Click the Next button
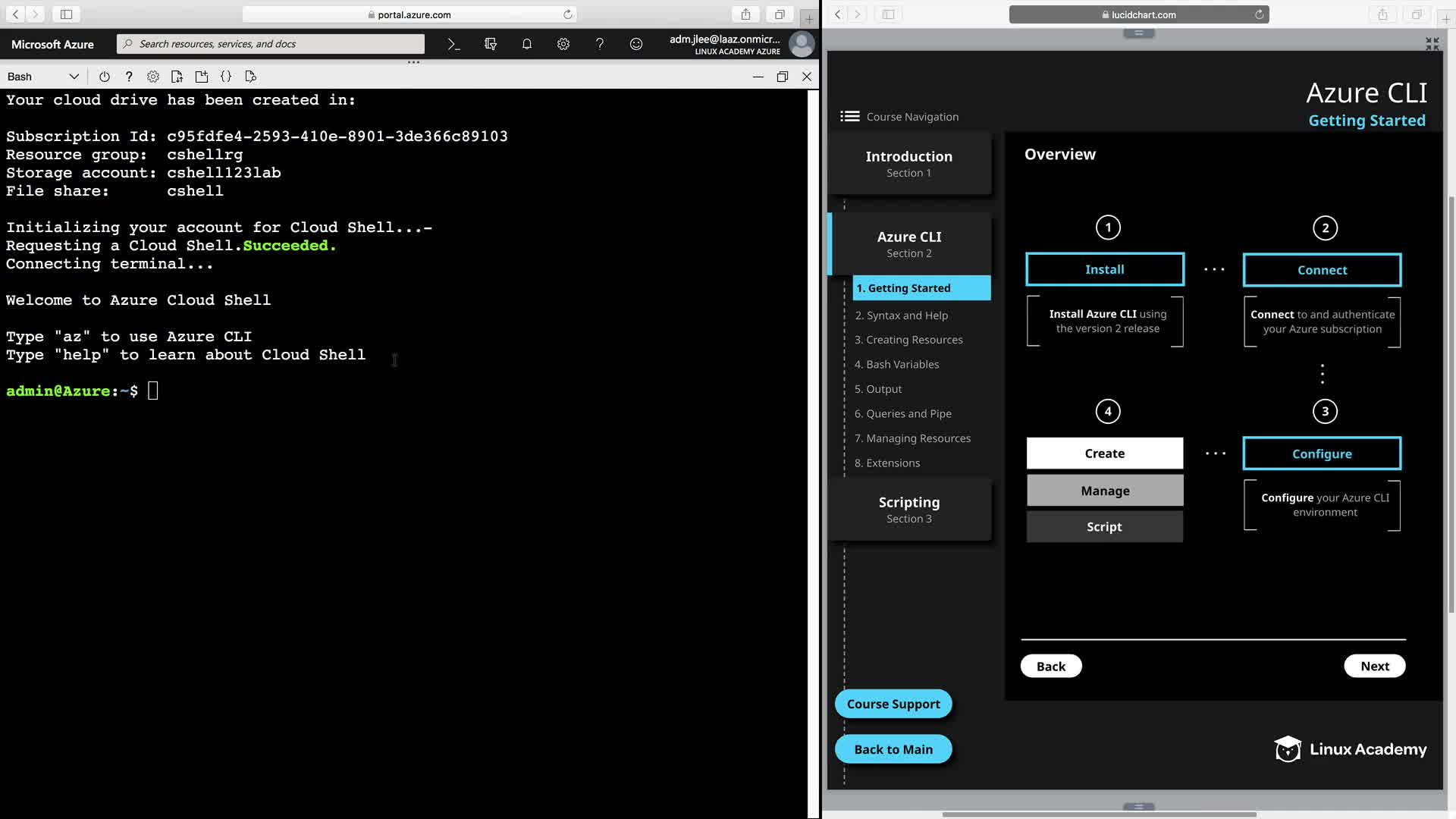The height and width of the screenshot is (819, 1456). (x=1374, y=666)
